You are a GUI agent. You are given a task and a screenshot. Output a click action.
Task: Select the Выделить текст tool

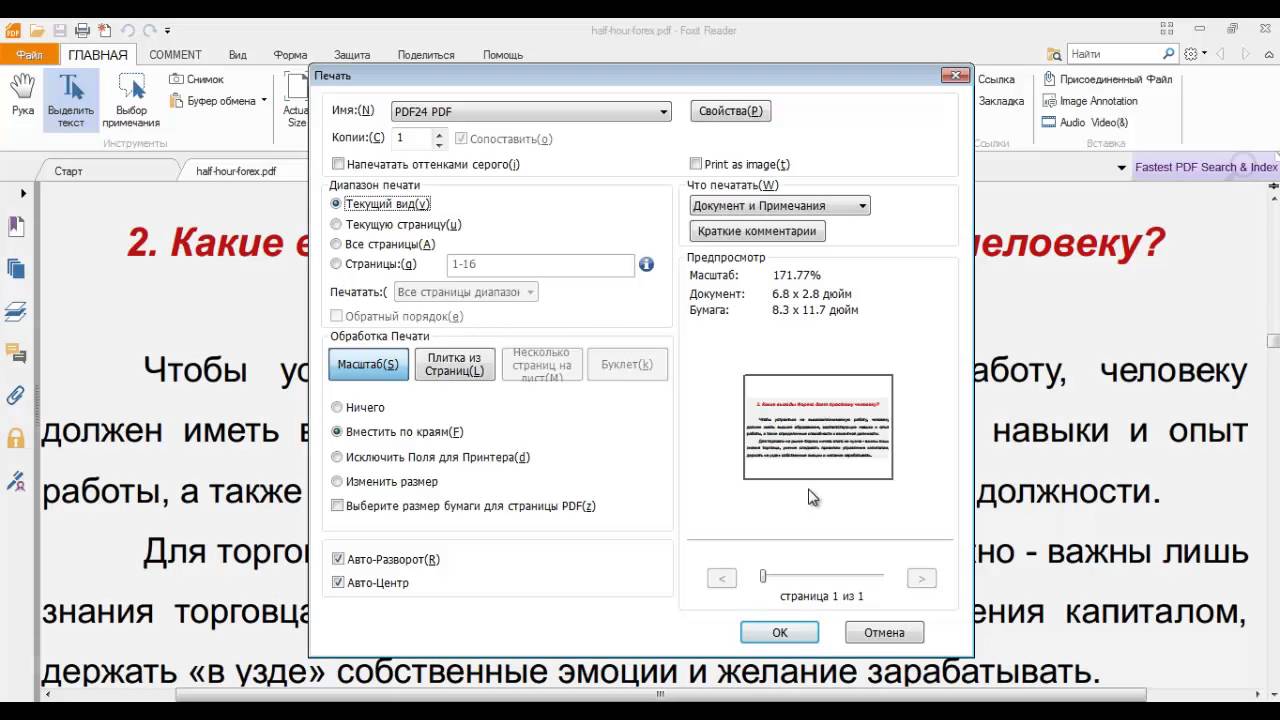point(71,99)
